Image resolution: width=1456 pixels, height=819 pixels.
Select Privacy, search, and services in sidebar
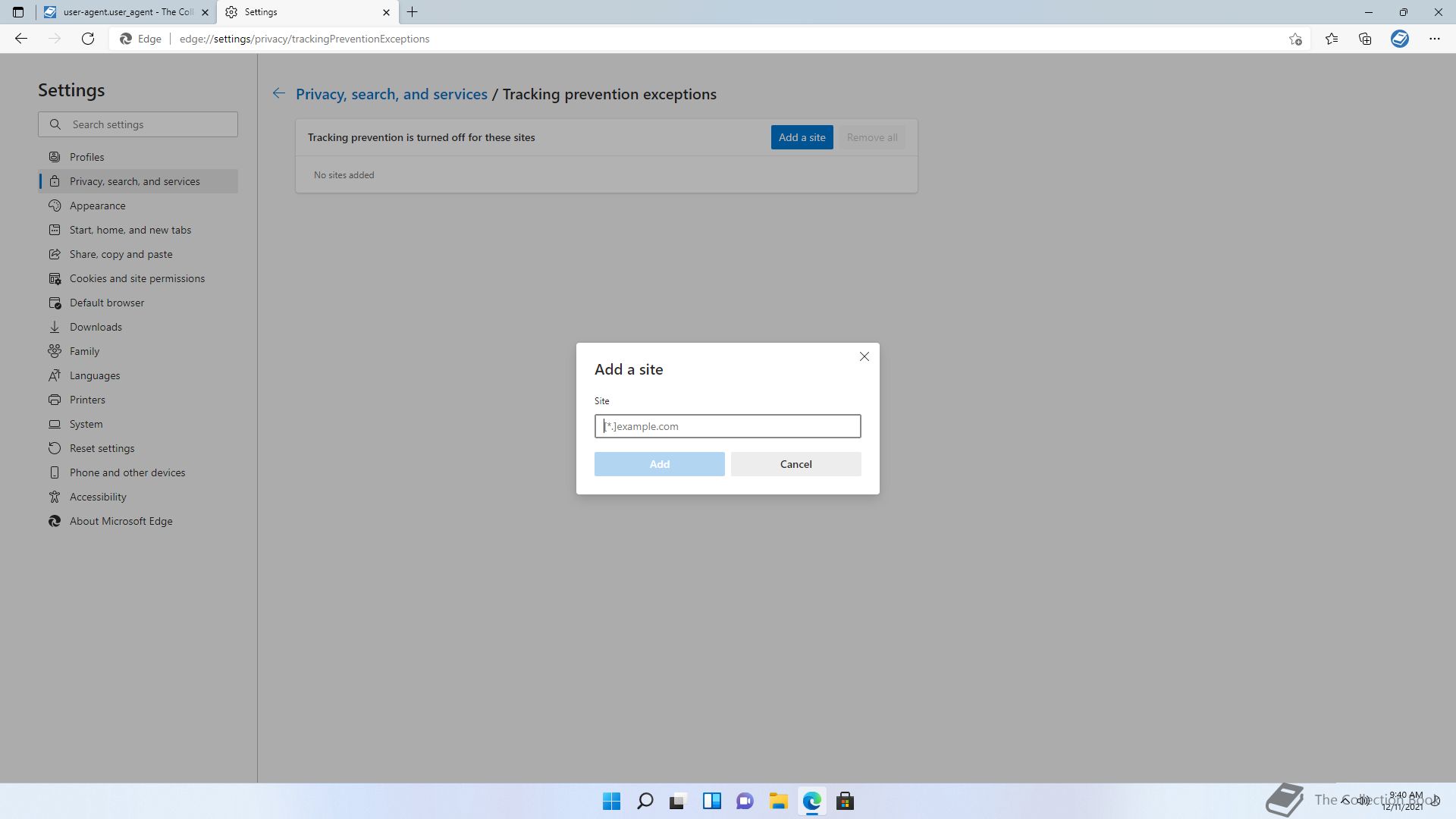pyautogui.click(x=138, y=181)
